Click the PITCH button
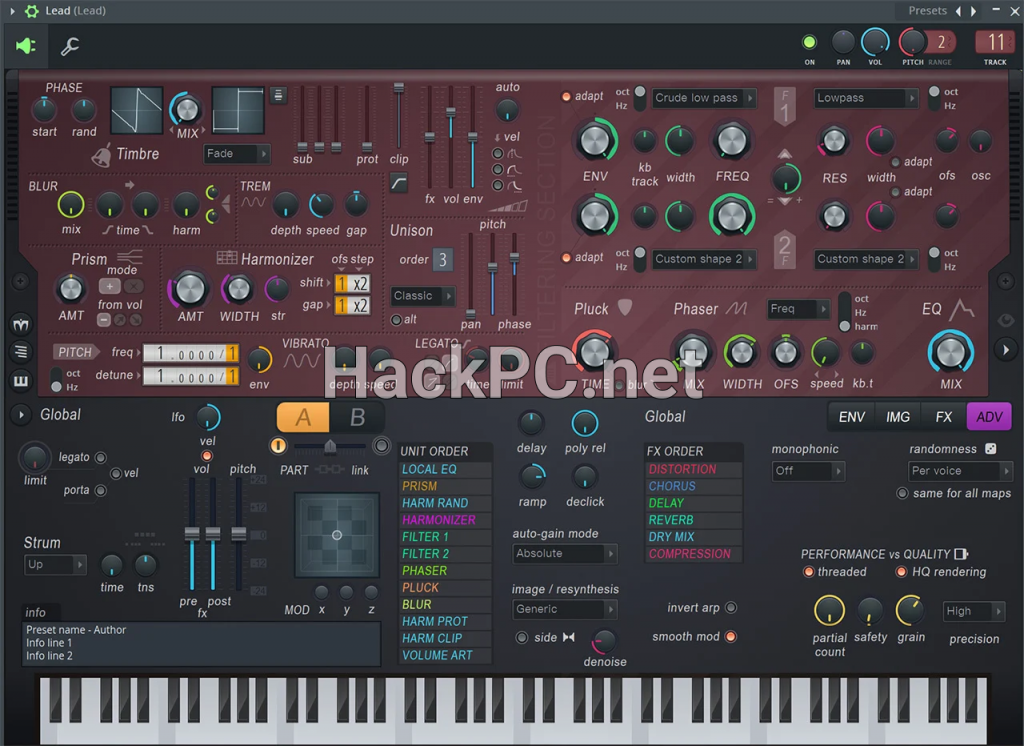The height and width of the screenshot is (746, 1024). tap(76, 352)
